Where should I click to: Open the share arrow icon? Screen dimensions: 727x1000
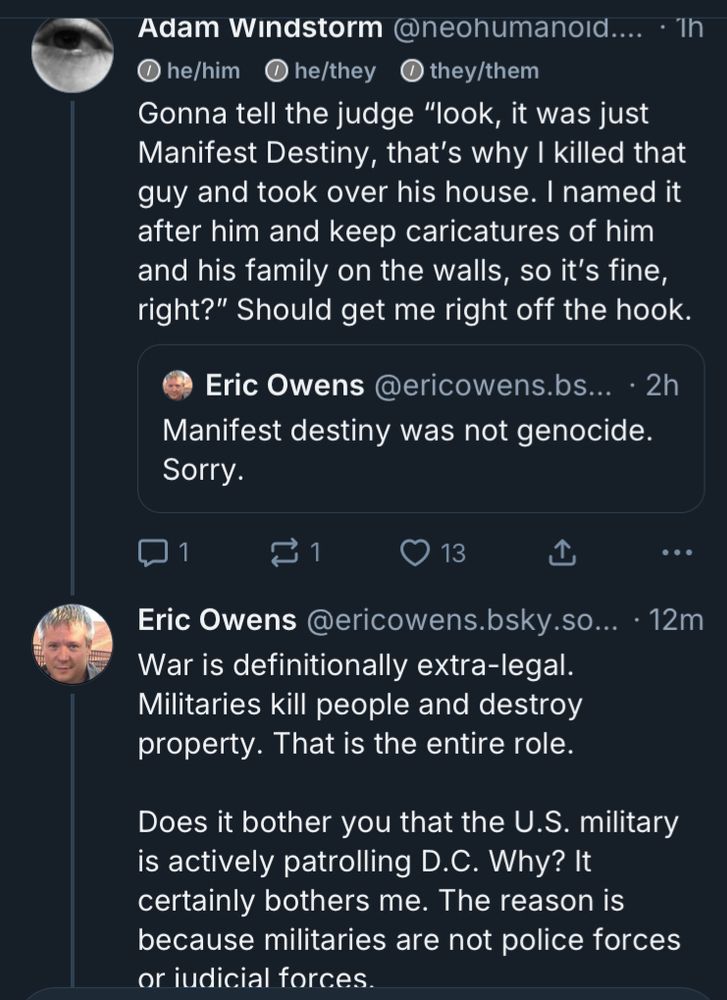pos(562,552)
